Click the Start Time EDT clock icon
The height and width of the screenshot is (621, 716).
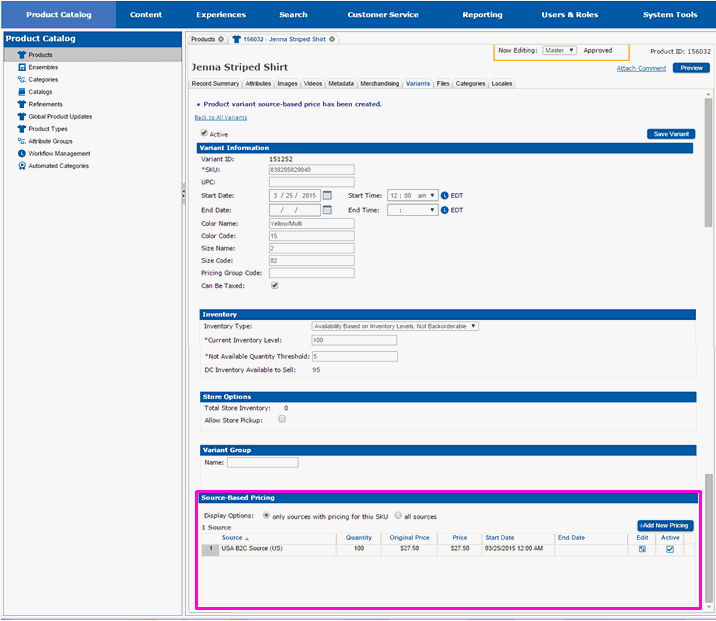[x=444, y=195]
